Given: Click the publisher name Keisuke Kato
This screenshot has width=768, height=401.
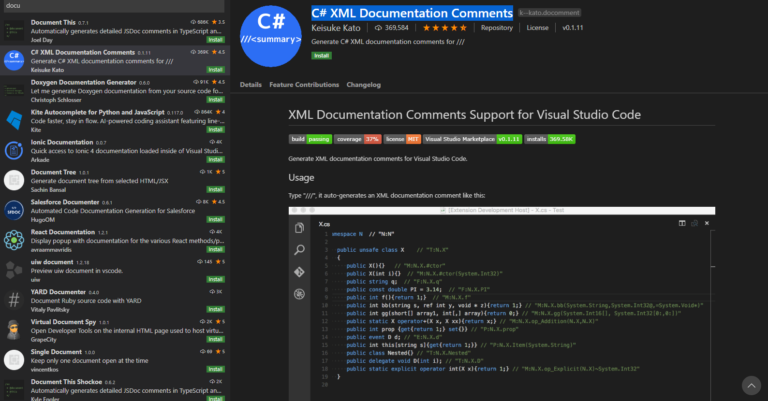Looking at the screenshot, I should pyautogui.click(x=336, y=28).
